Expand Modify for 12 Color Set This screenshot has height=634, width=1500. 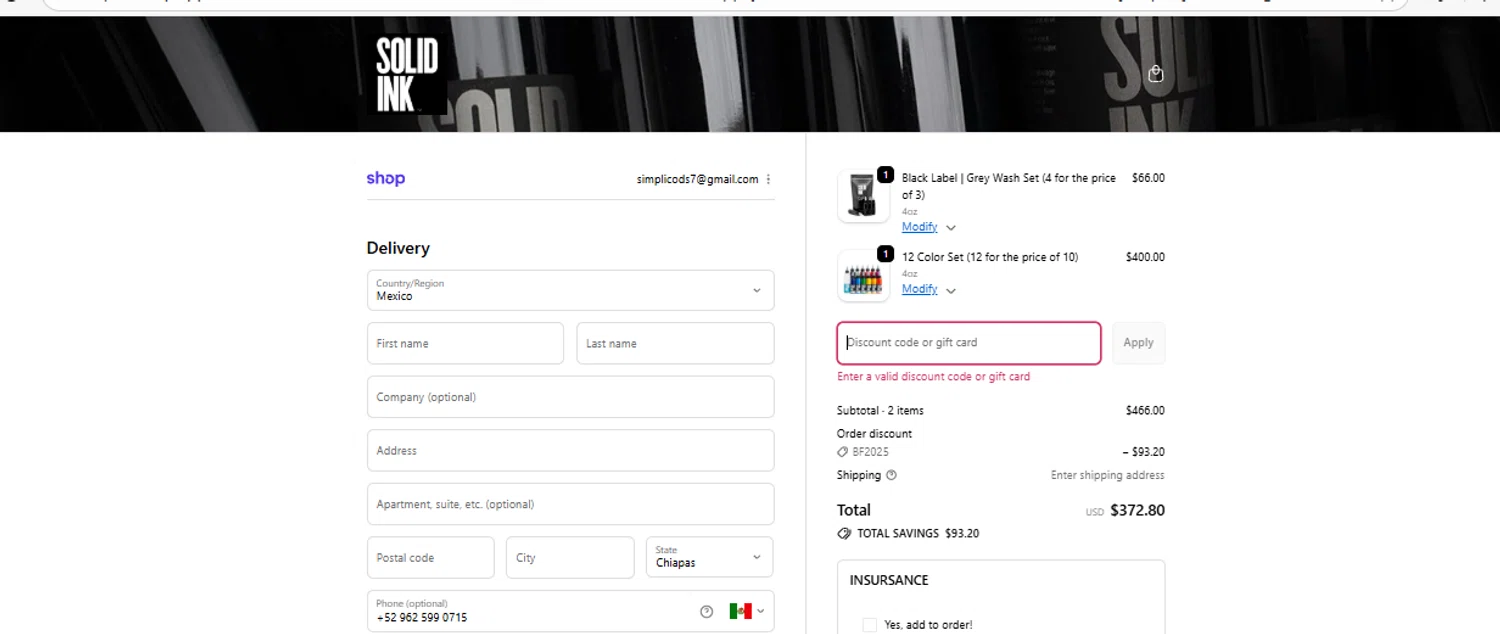pos(950,290)
